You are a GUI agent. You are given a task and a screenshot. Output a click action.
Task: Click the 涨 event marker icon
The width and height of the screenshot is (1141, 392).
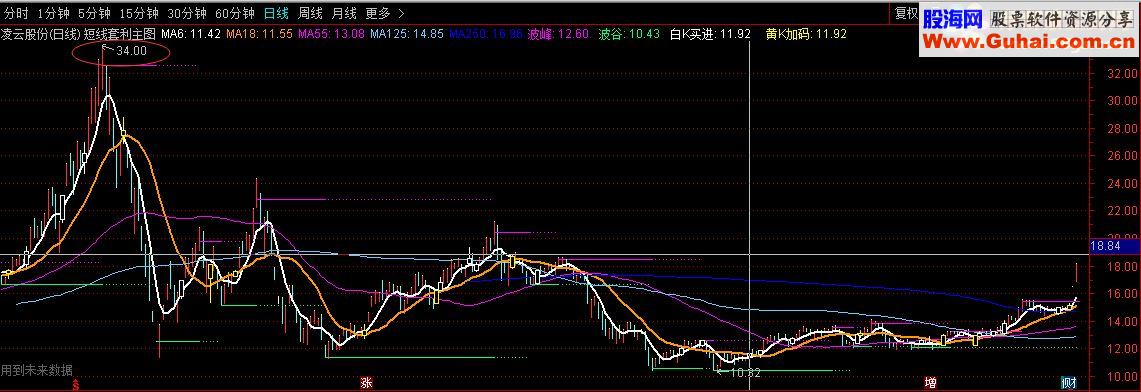(x=367, y=383)
